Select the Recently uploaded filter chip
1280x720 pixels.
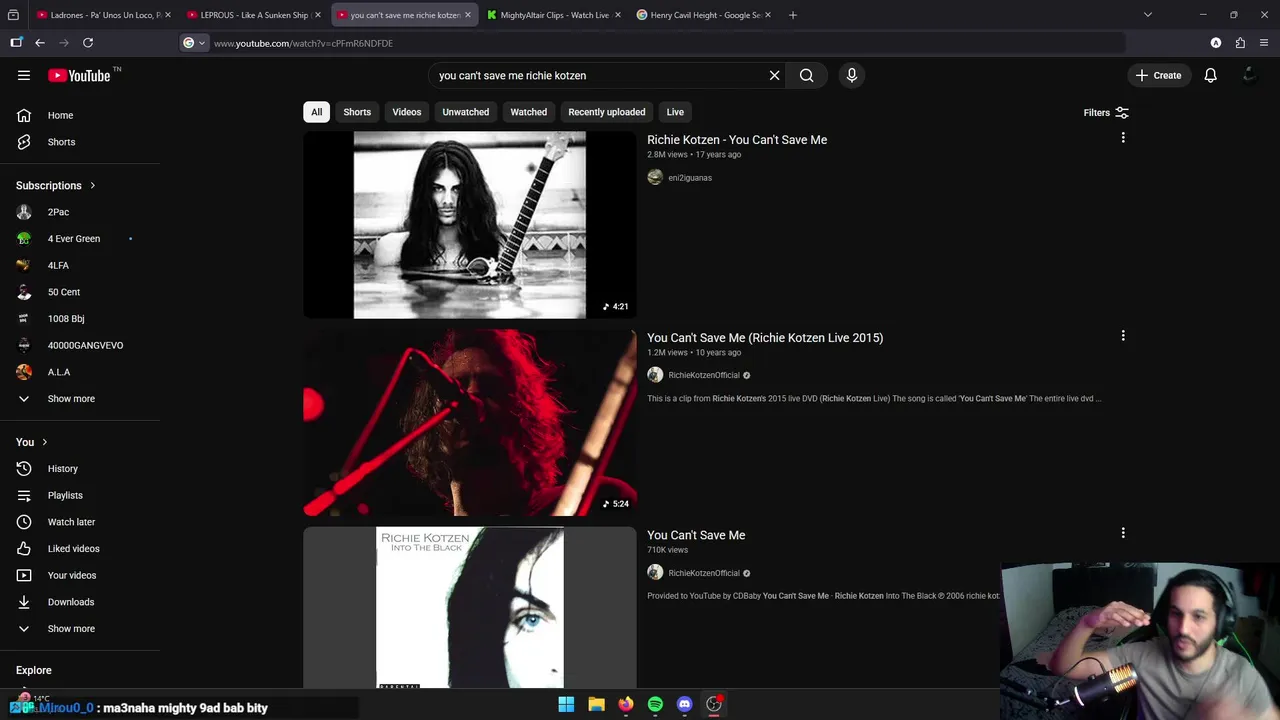[x=607, y=112]
